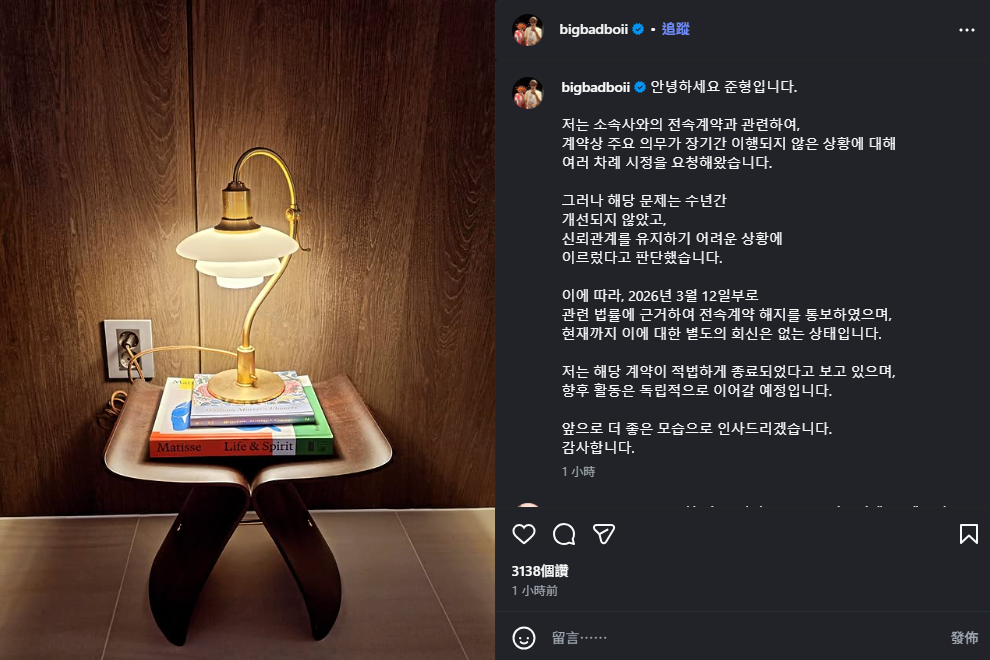Click the verified badge beside caption username
Viewport: 990px width, 660px height.
tap(640, 87)
